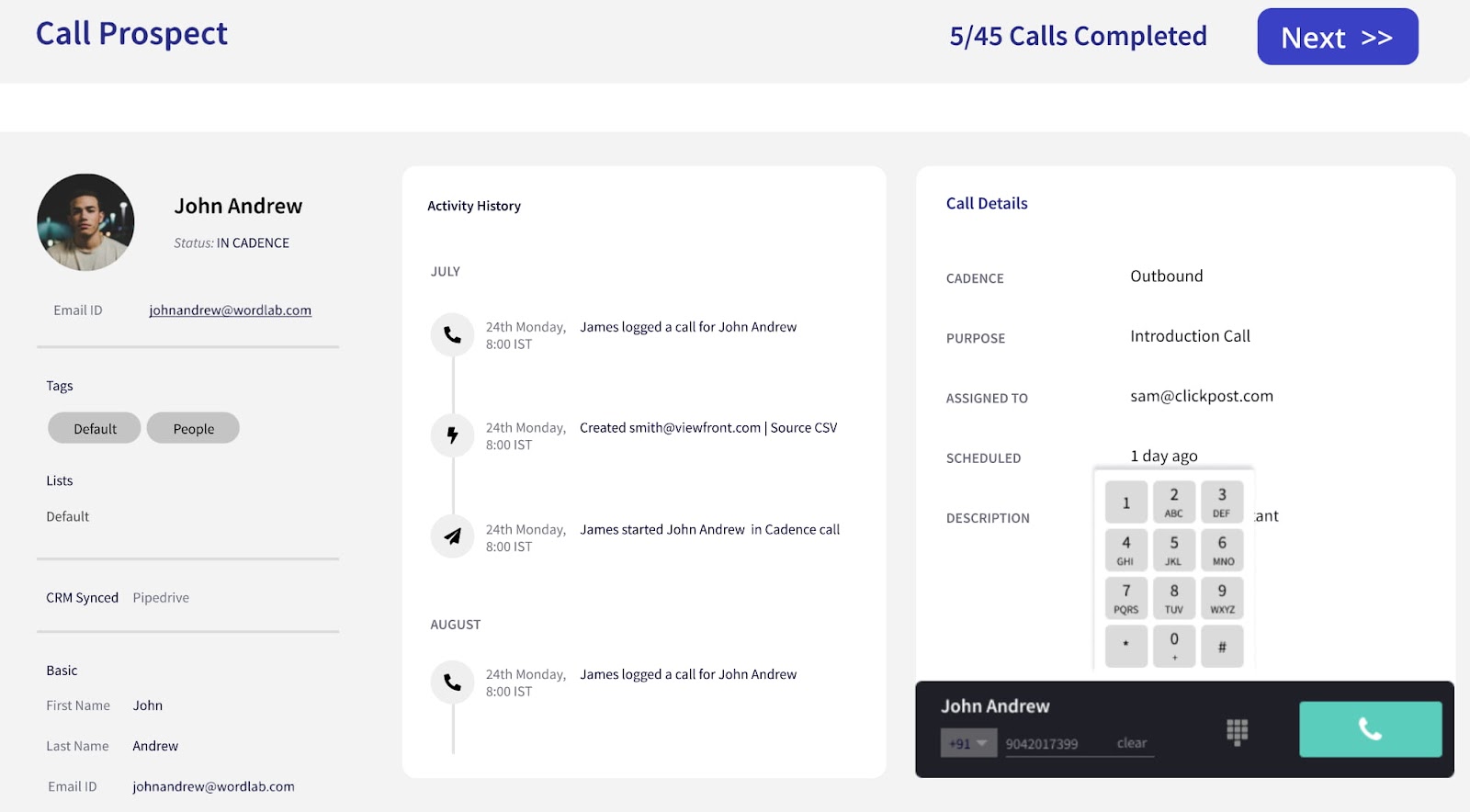Click the phone icon for August logged call
The width and height of the screenshot is (1470, 812).
(453, 682)
